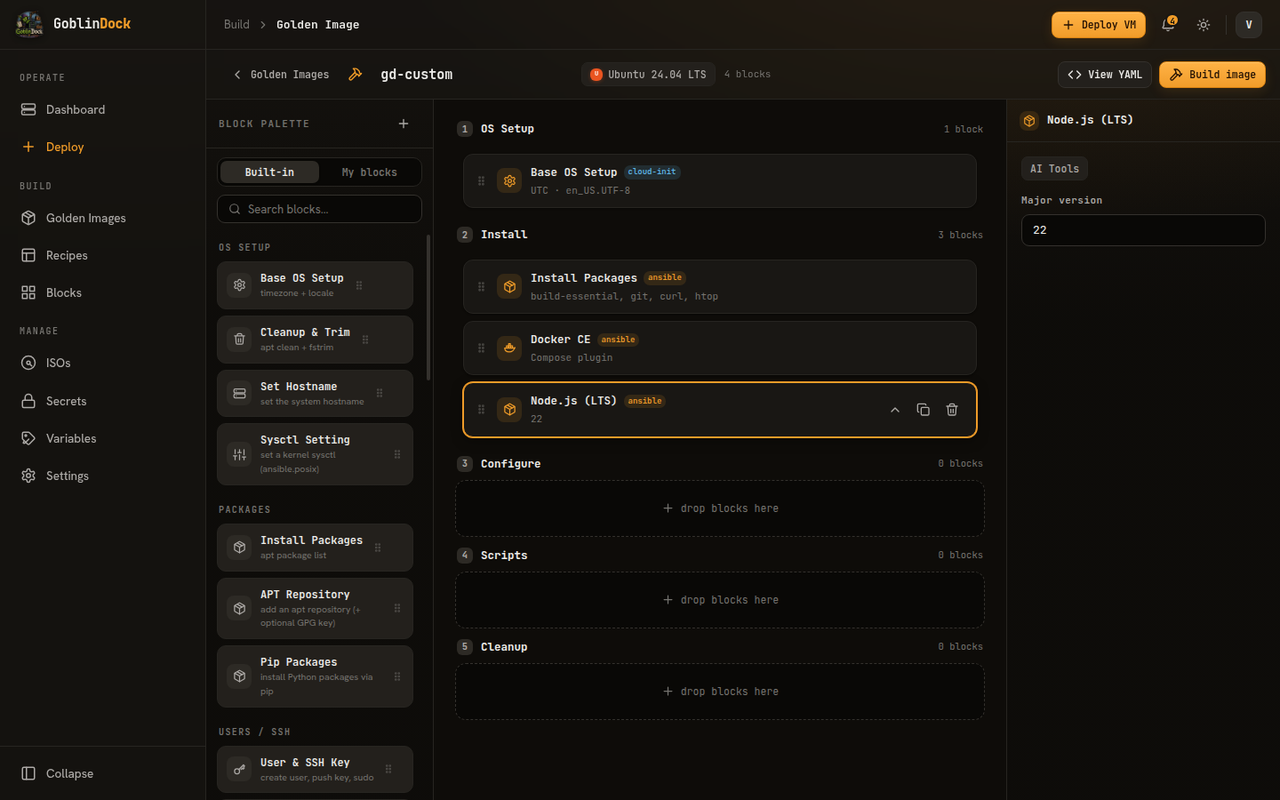Click the GoblinDock logo
The image size is (1280, 800).
click(29, 25)
